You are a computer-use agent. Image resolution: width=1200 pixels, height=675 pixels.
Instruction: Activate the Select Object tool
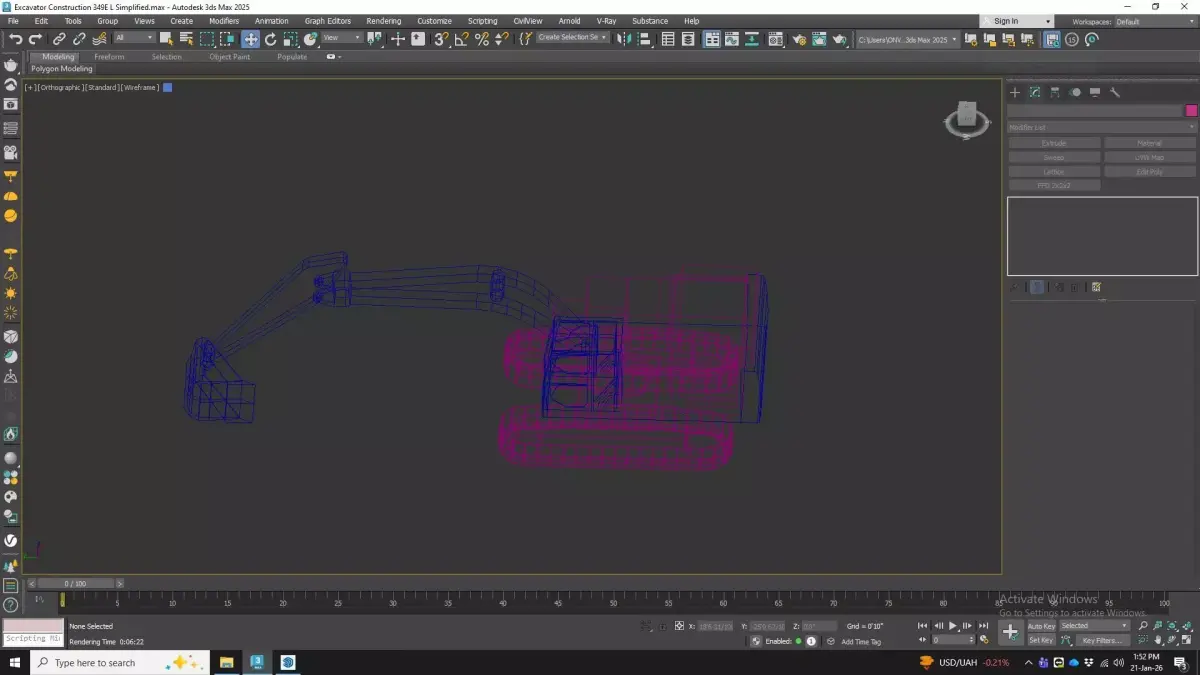pos(166,39)
